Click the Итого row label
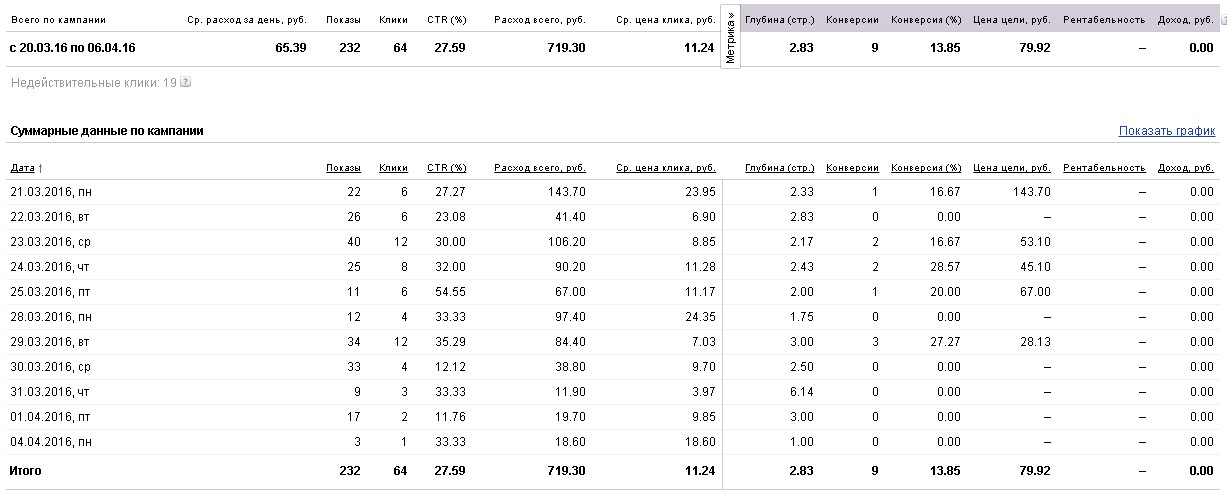This screenshot has height=504, width=1227. pos(25,470)
